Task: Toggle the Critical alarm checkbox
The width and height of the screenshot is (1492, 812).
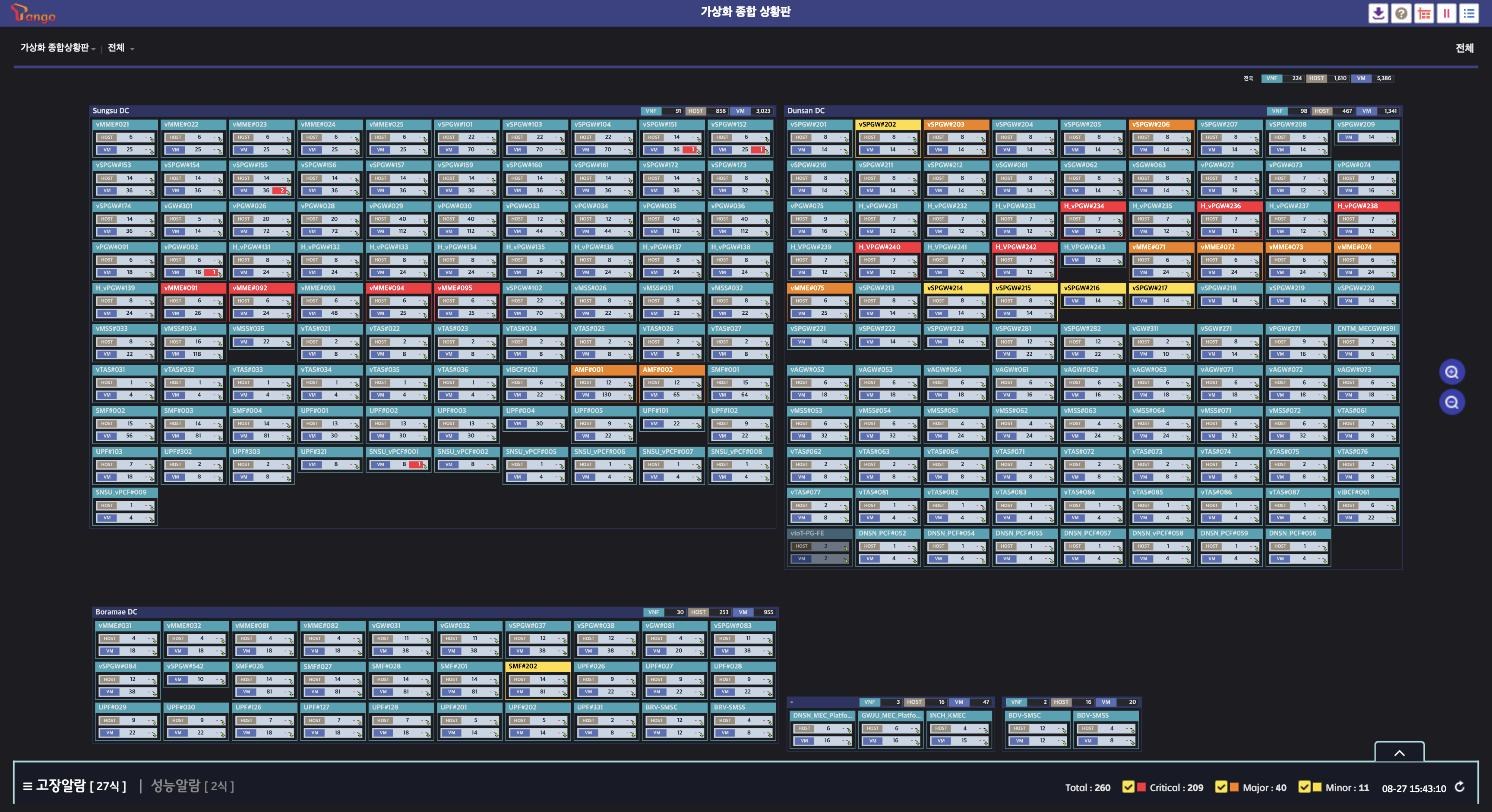Action: [1128, 787]
